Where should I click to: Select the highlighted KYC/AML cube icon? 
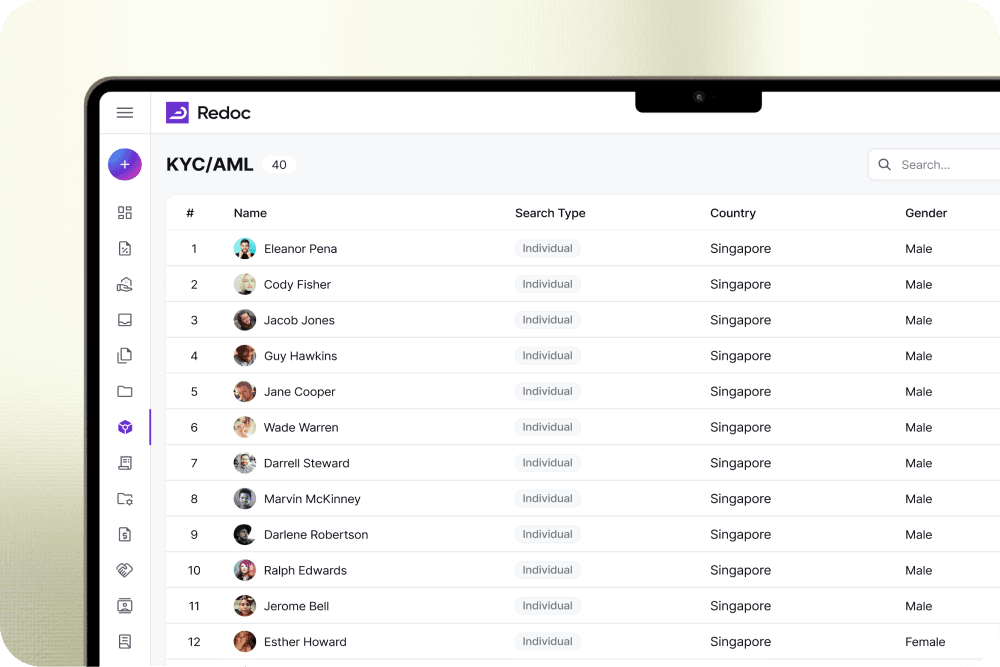coord(124,427)
